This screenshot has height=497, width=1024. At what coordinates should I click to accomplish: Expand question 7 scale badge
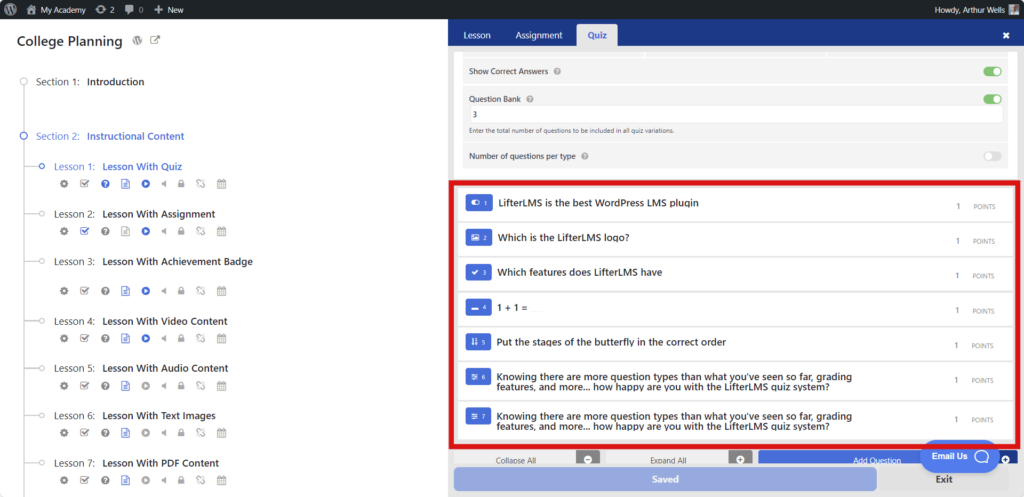478,416
